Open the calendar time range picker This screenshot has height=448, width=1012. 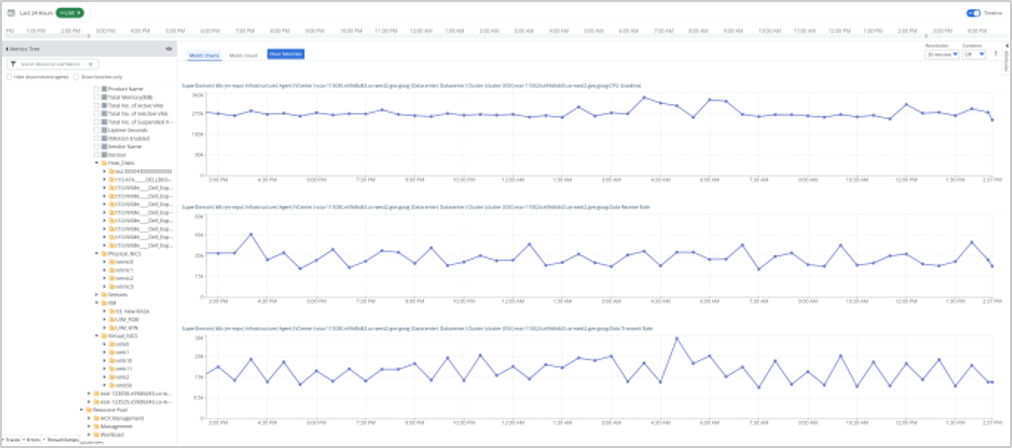click(10, 12)
